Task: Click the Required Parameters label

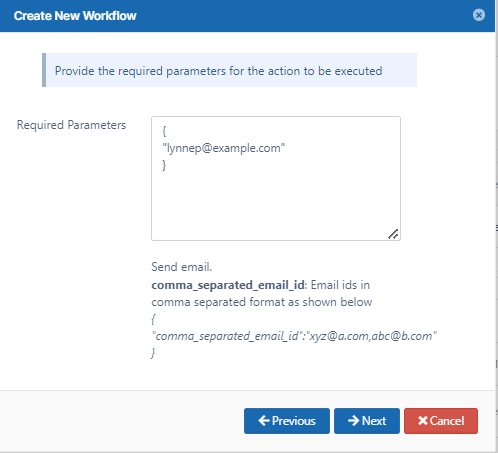Action: tap(71, 125)
